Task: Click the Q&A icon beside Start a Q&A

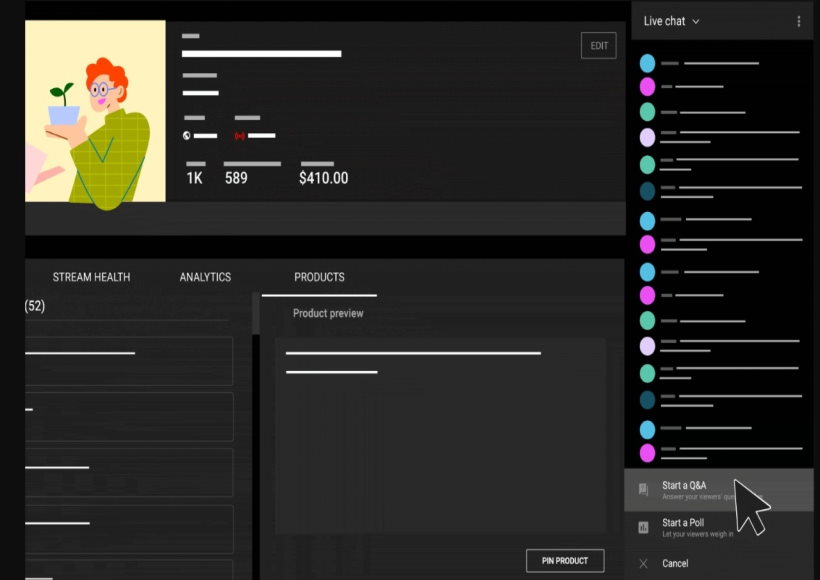Action: pos(643,490)
